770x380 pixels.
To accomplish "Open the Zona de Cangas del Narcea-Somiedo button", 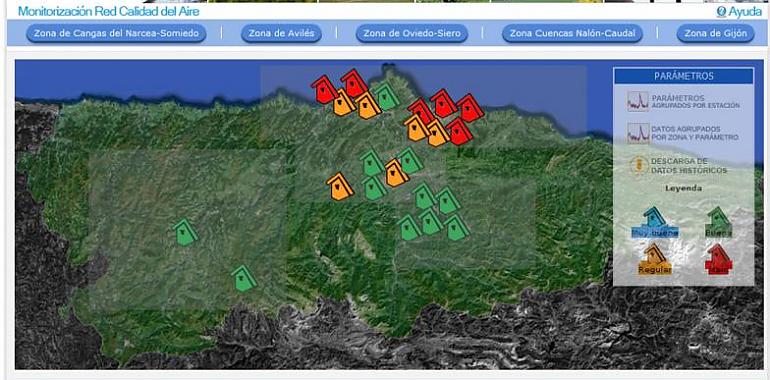I will [x=116, y=33].
